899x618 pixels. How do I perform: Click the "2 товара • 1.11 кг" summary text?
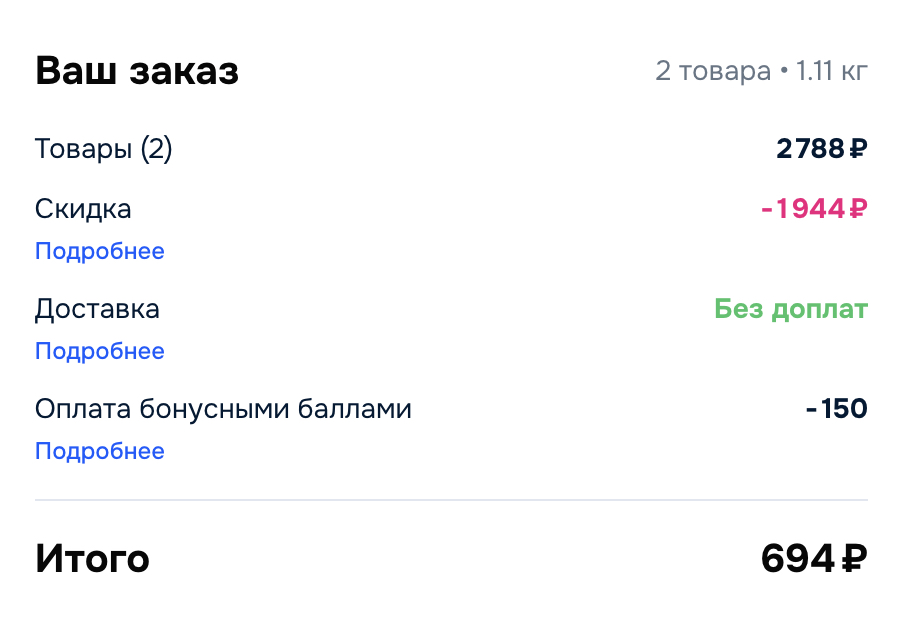[761, 72]
